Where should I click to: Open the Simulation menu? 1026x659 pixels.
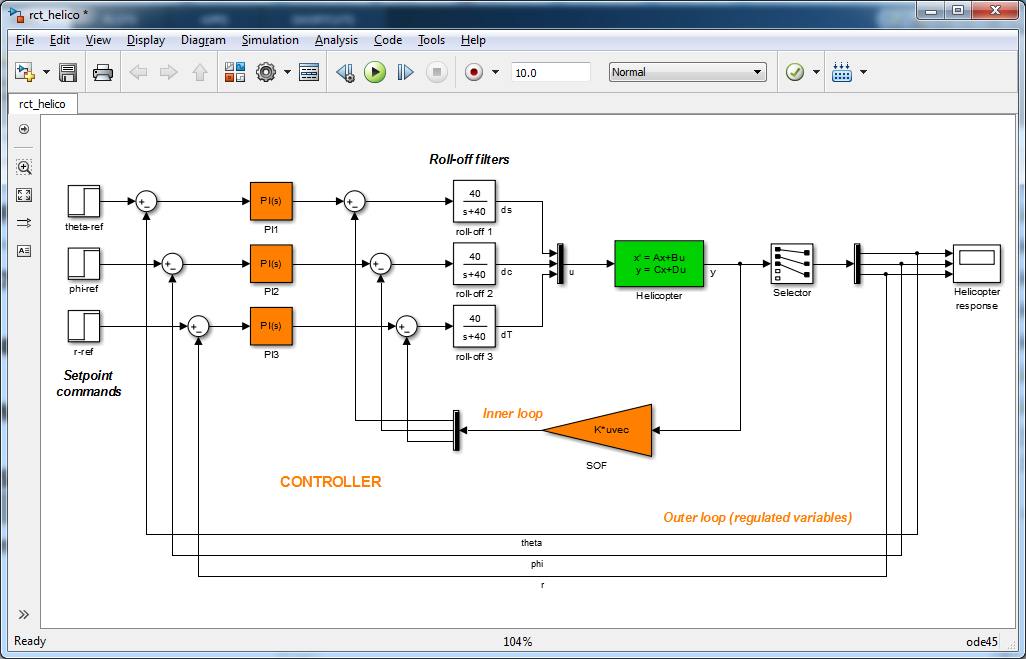click(270, 40)
